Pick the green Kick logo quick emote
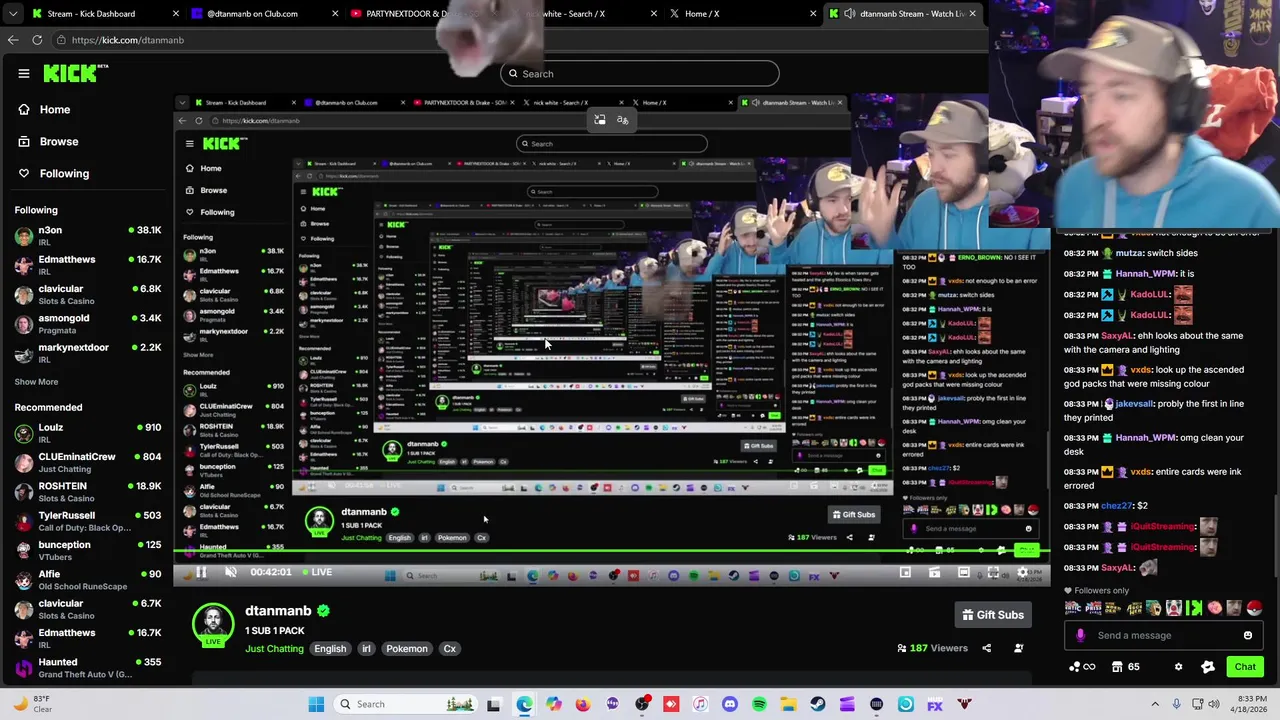 pyautogui.click(x=1193, y=608)
